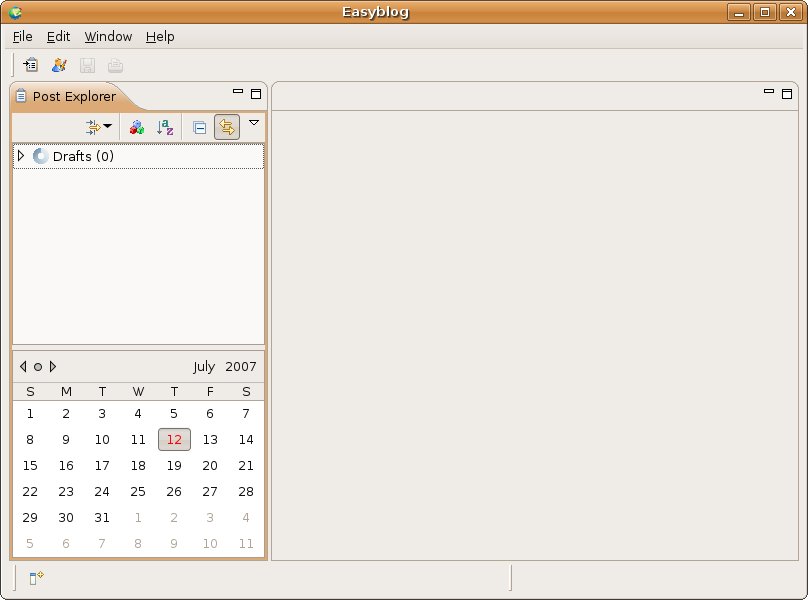Screen dimensions: 808x600
Task: Select July 20 in the calendar
Action: [210, 465]
